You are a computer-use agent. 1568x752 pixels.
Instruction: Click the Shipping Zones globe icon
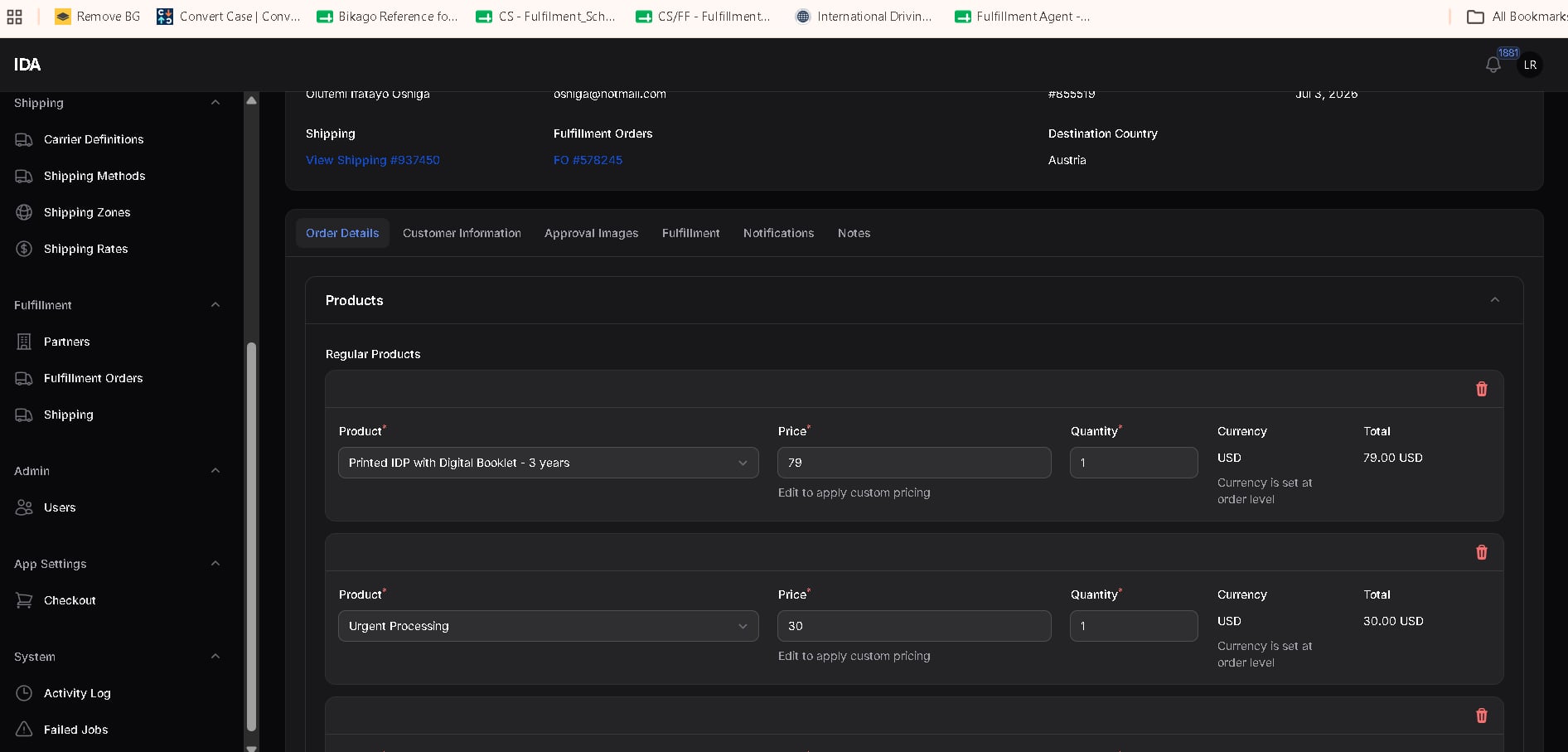tap(24, 212)
